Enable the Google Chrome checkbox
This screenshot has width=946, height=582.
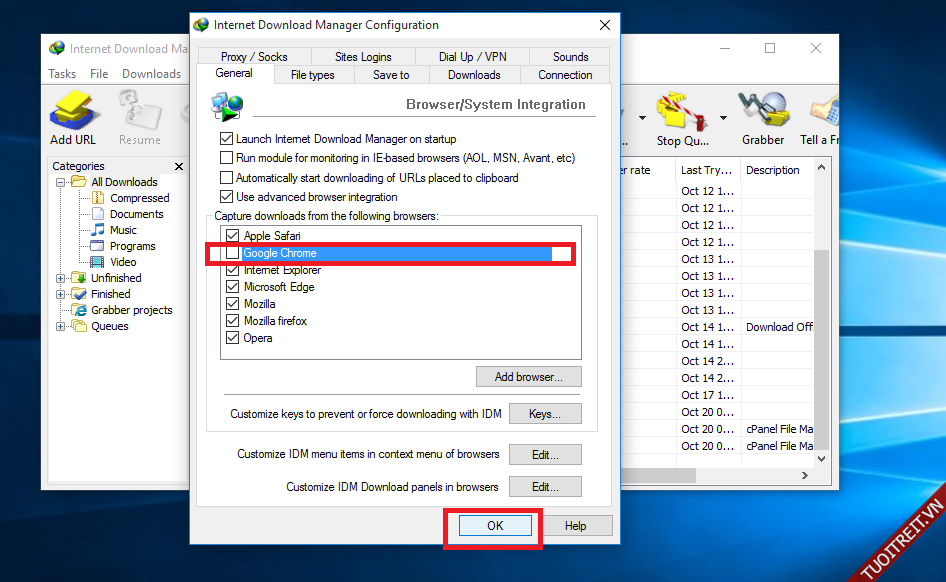232,254
